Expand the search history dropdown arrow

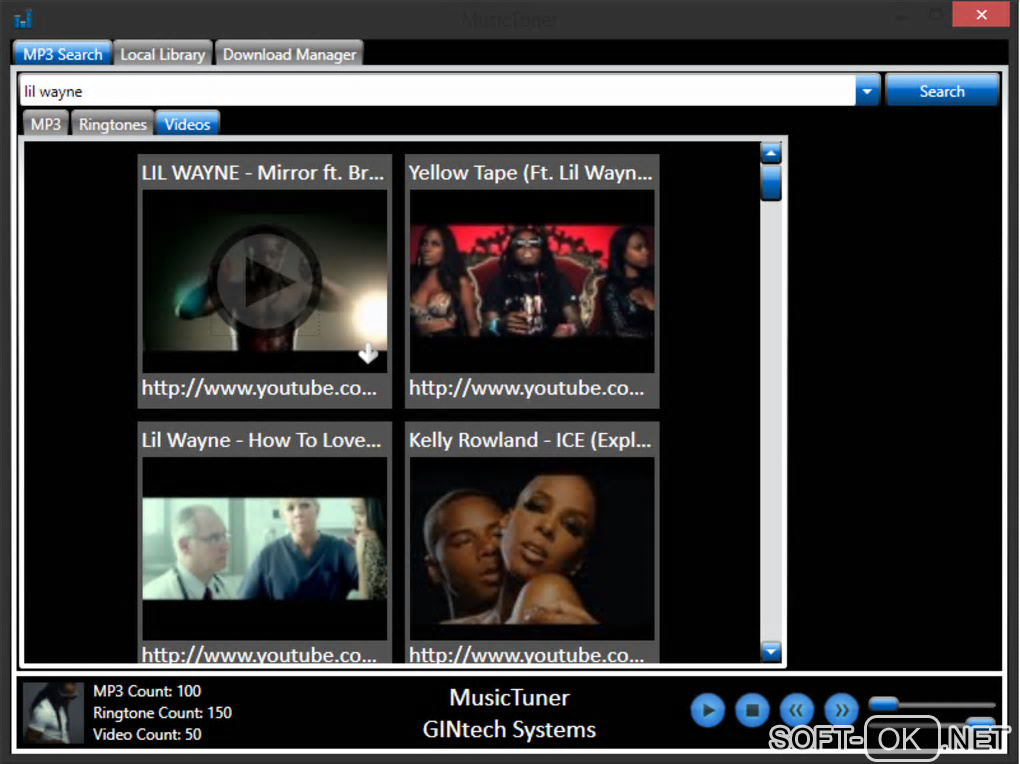pyautogui.click(x=867, y=91)
